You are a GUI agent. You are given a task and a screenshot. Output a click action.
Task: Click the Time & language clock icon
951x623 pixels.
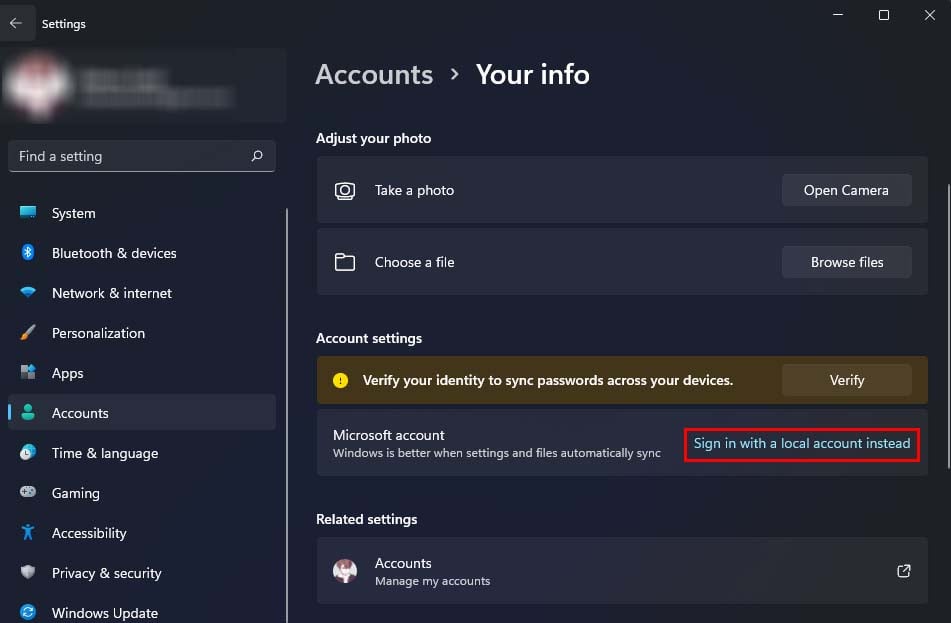coord(28,453)
